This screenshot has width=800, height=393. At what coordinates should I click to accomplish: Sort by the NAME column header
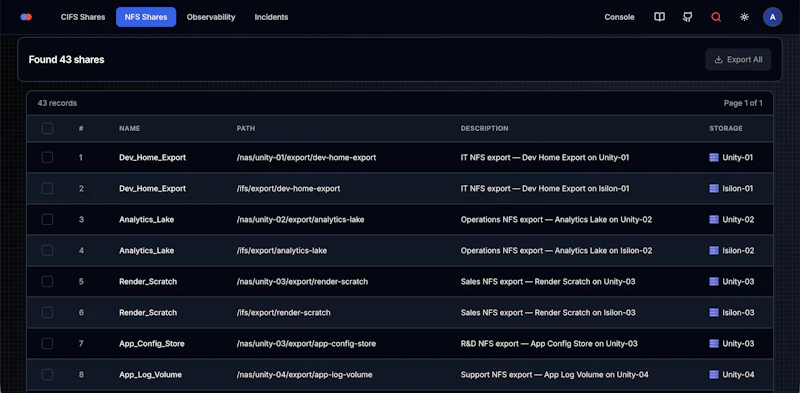point(130,129)
